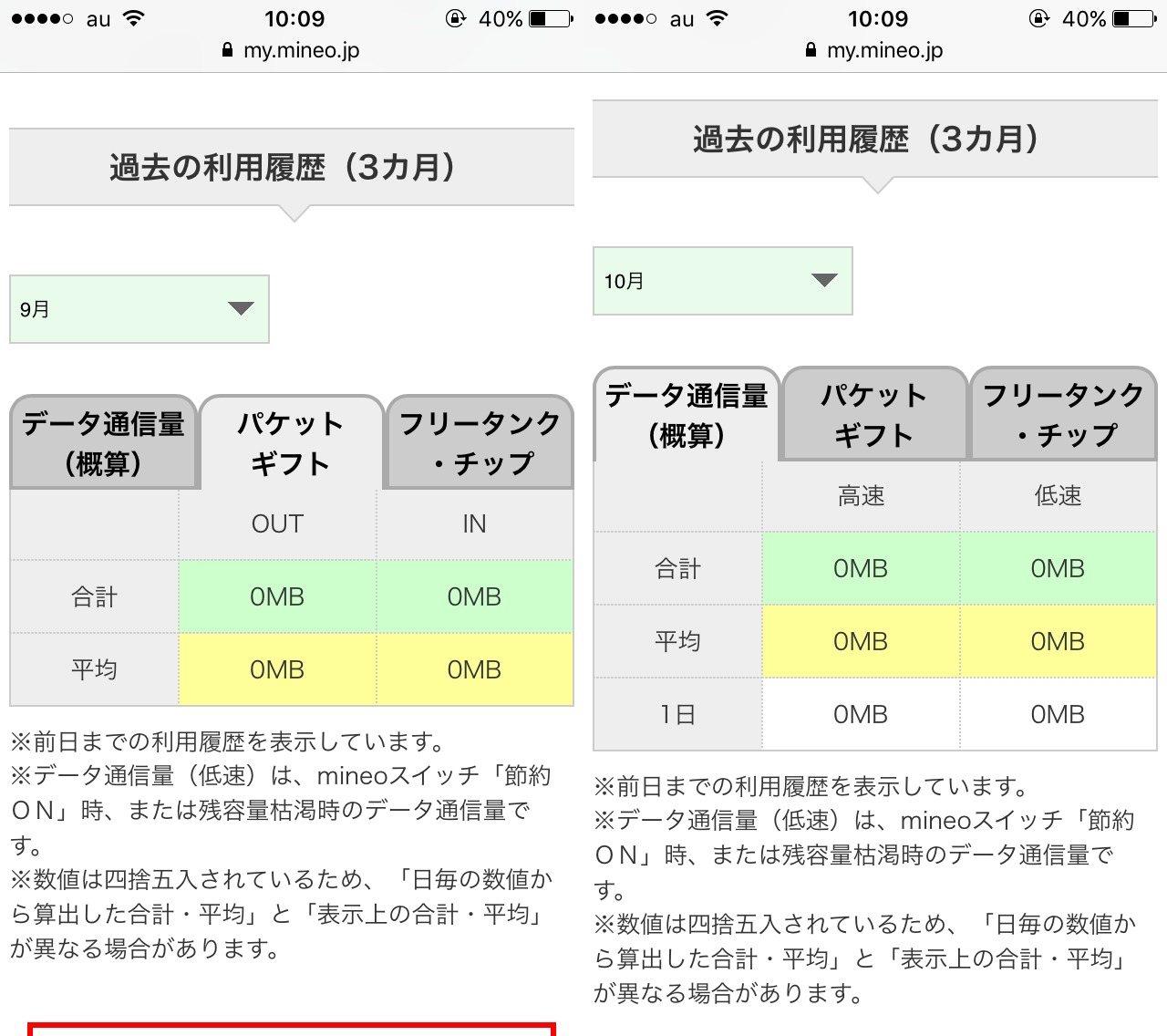This screenshot has height=1036, width=1167.
Task: Select the パケットギフト tab on the 9月 screen
Action: (291, 443)
